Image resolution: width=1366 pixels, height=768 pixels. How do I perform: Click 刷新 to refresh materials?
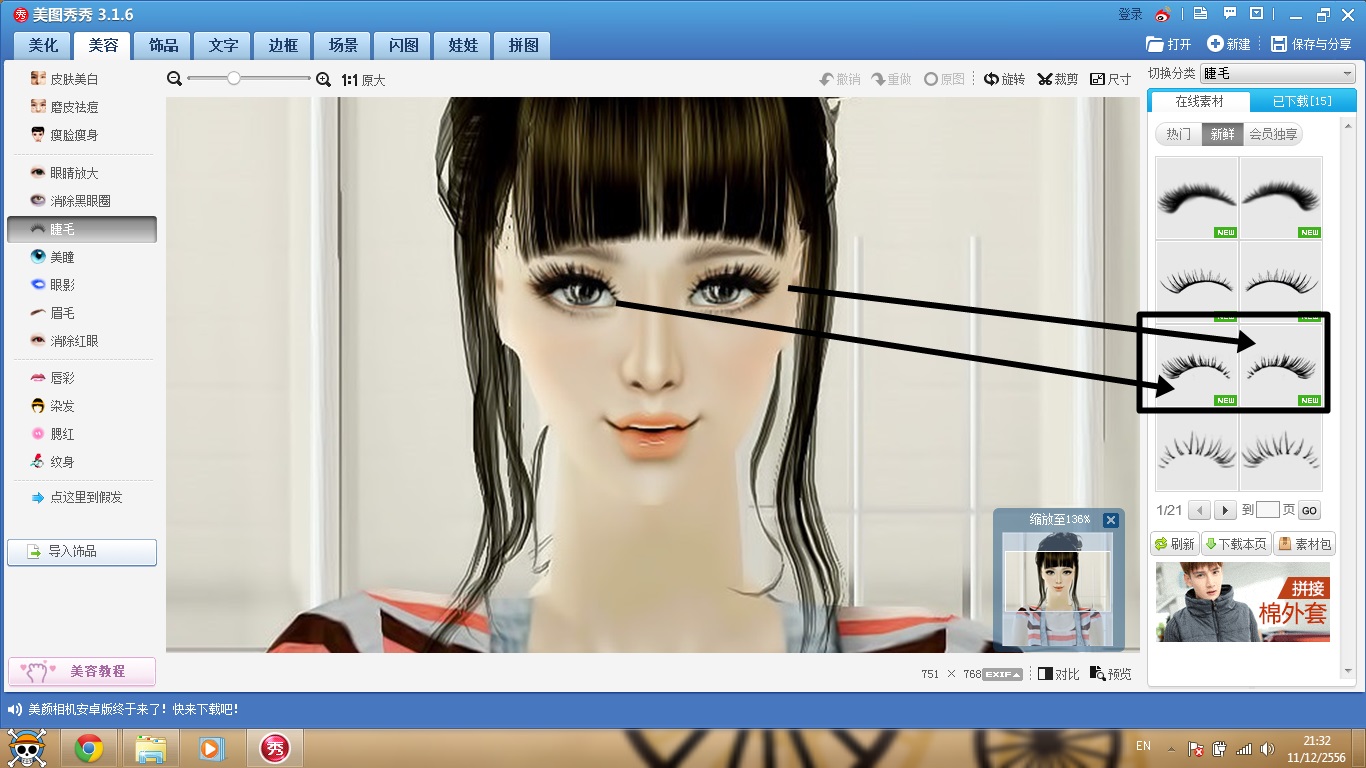pos(1175,544)
